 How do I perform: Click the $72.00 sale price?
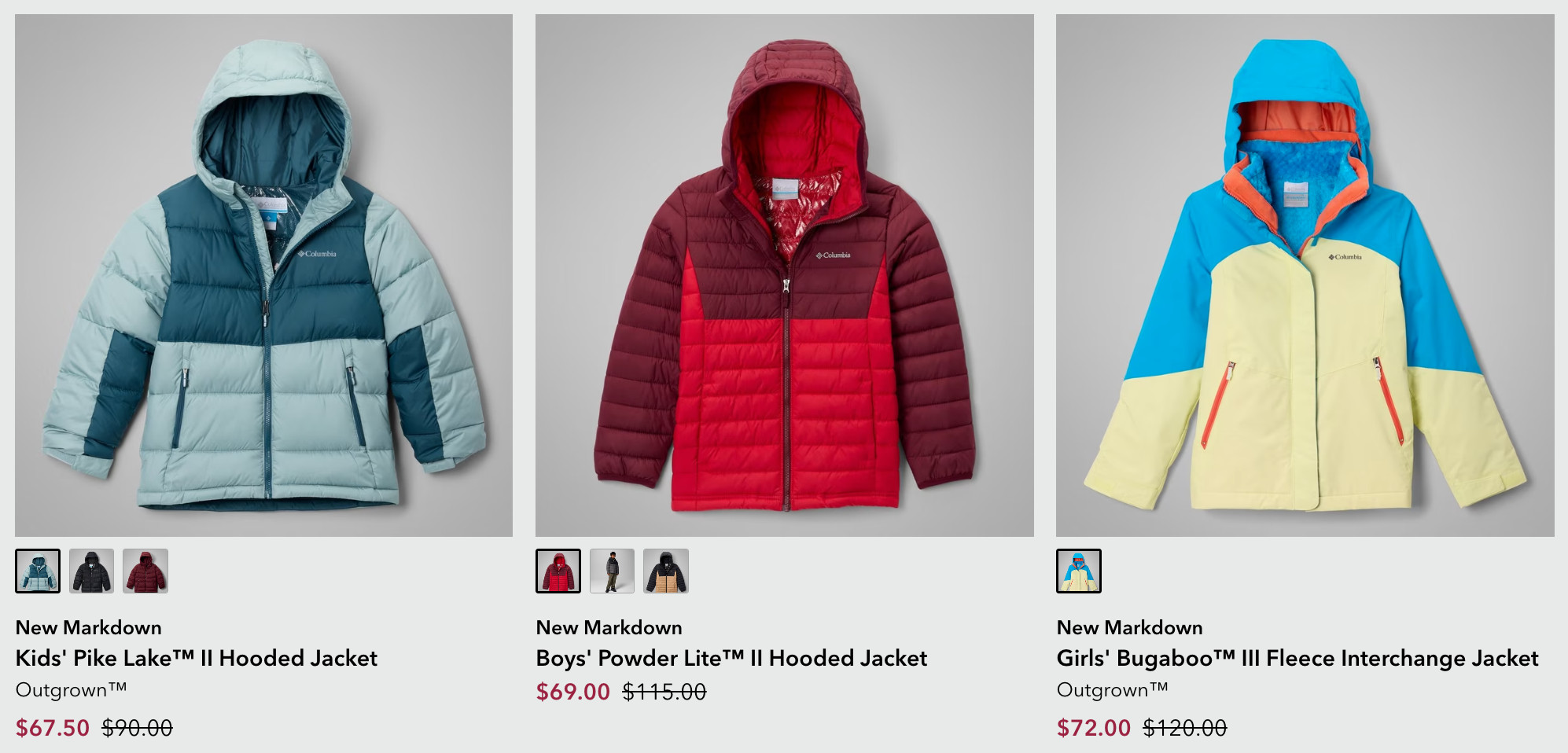click(x=1094, y=728)
